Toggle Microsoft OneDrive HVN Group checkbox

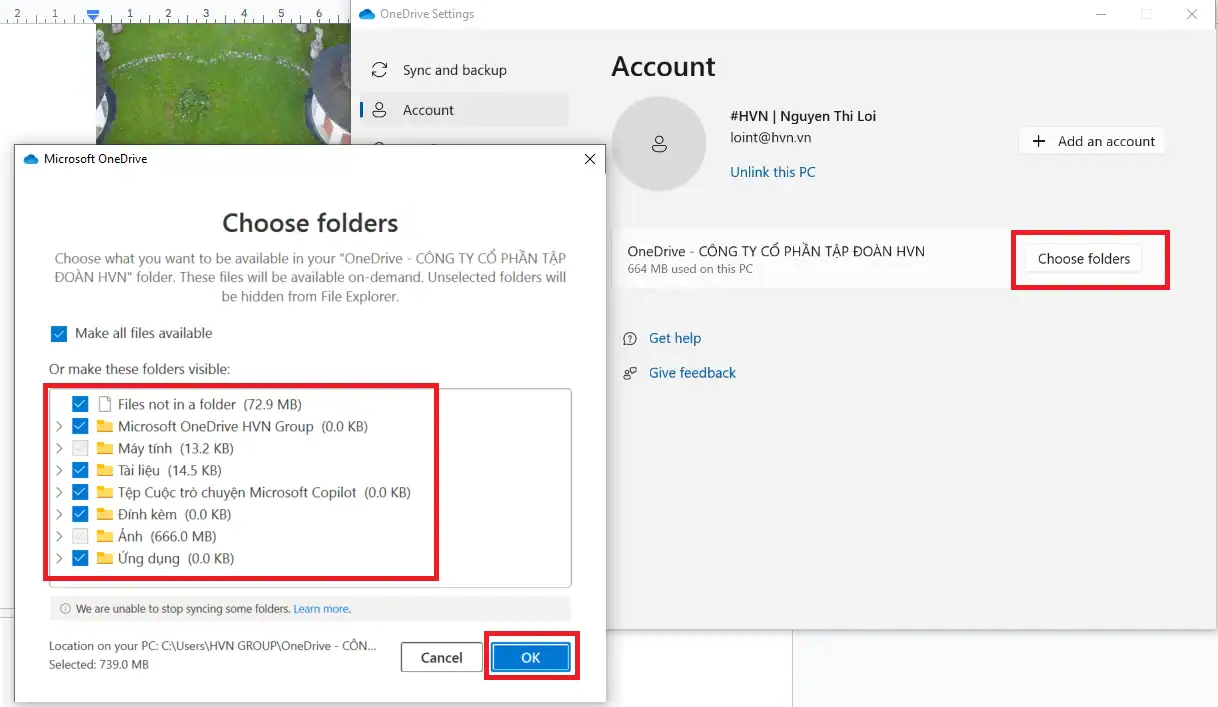pos(80,426)
